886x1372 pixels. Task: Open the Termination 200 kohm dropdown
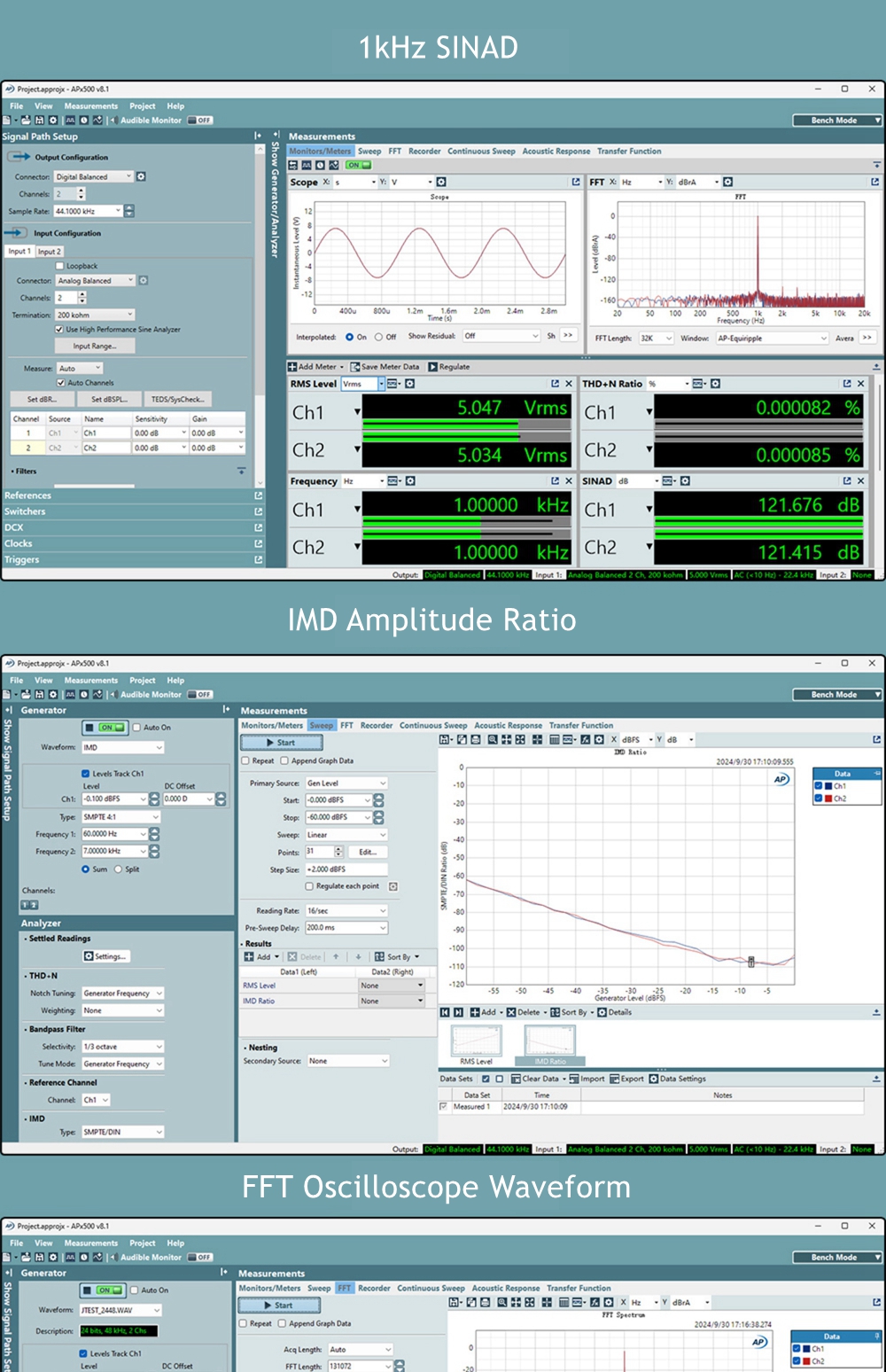(x=96, y=315)
